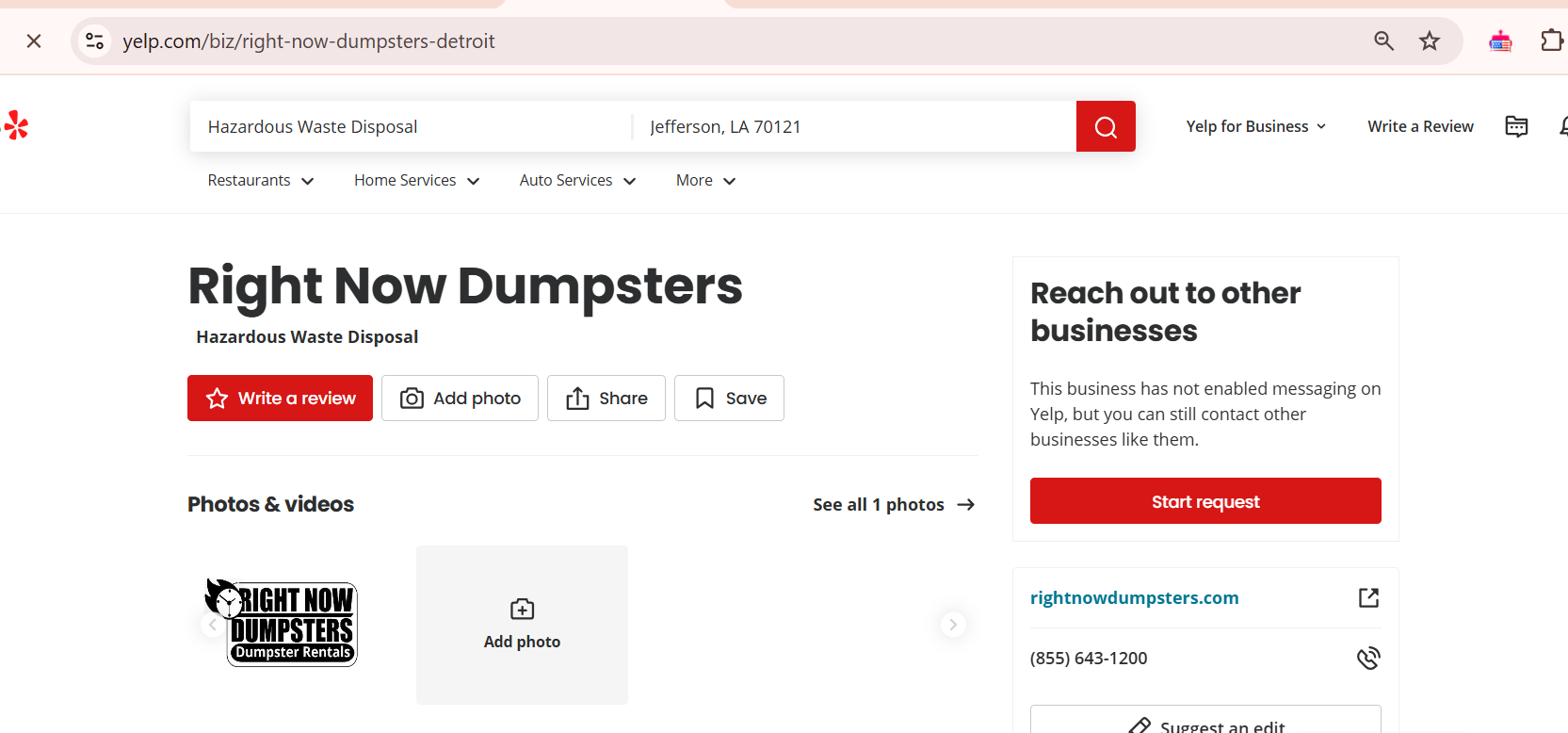Open site information icon in address bar
1568x733 pixels.
95,41
